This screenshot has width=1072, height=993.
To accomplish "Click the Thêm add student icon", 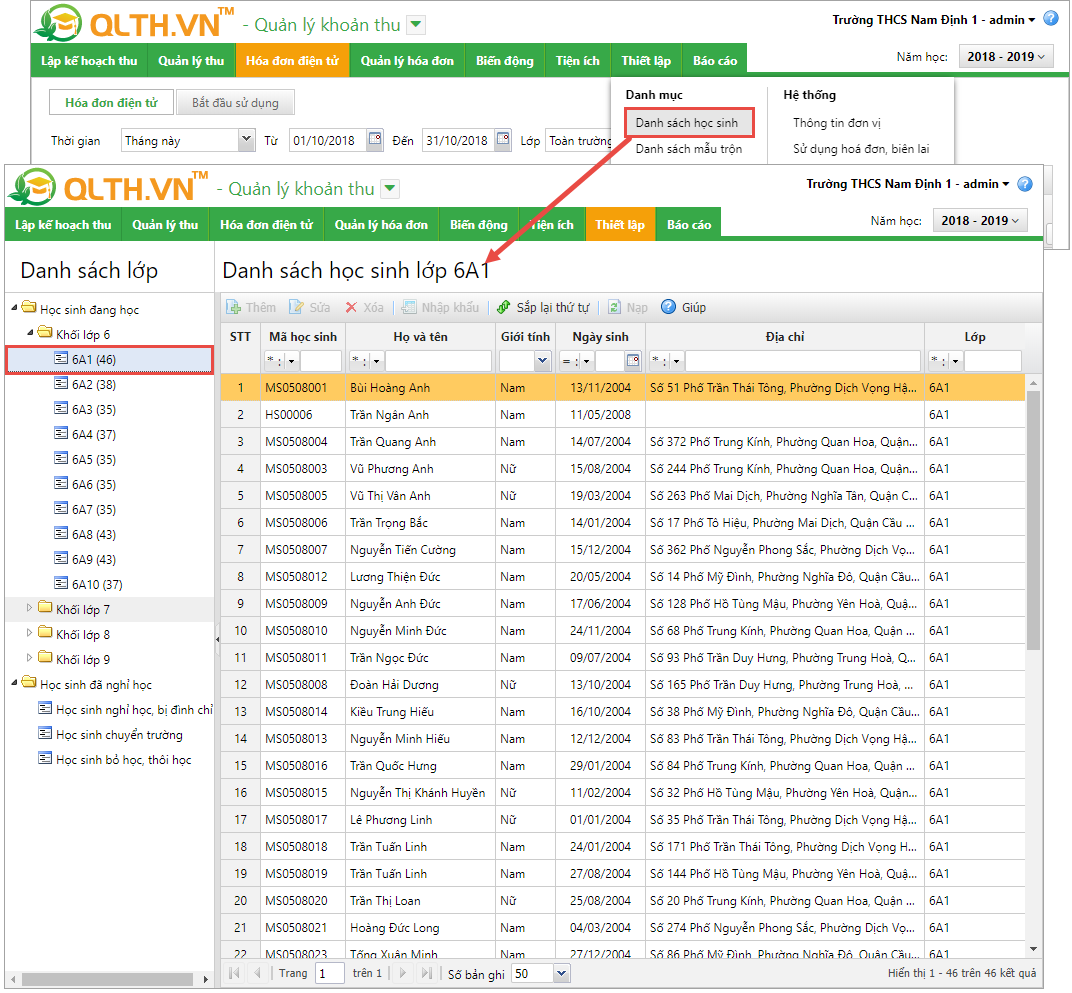I will coord(234,307).
